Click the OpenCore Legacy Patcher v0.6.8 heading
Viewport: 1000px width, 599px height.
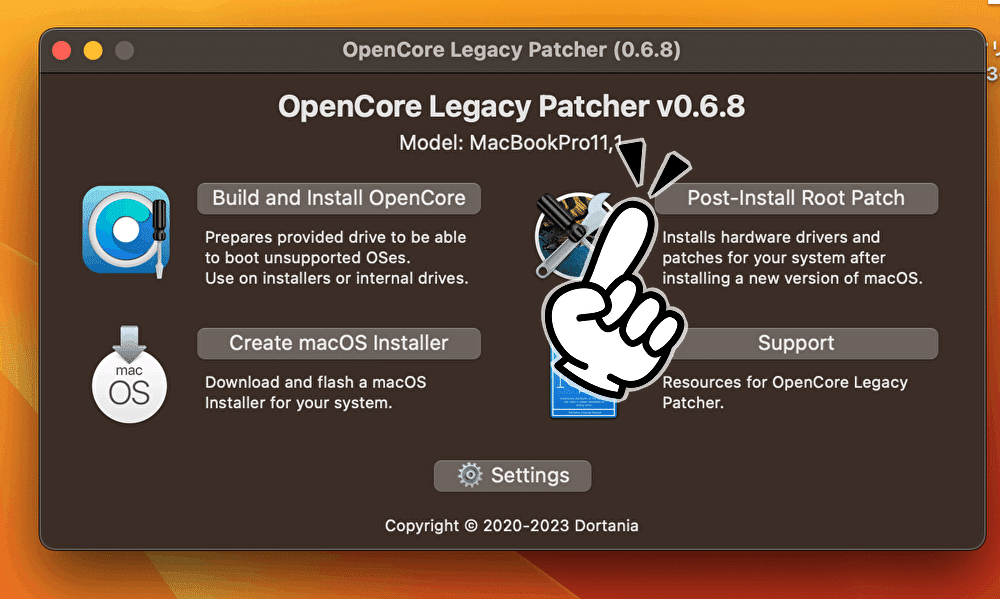(511, 107)
